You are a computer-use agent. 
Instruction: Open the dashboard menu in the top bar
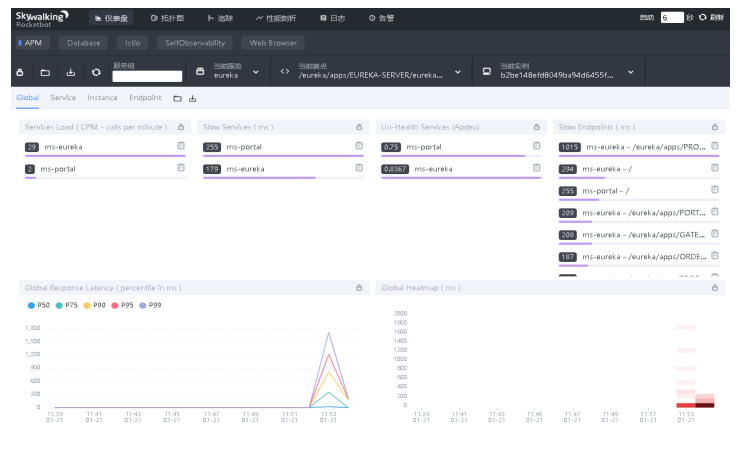pyautogui.click(x=111, y=18)
